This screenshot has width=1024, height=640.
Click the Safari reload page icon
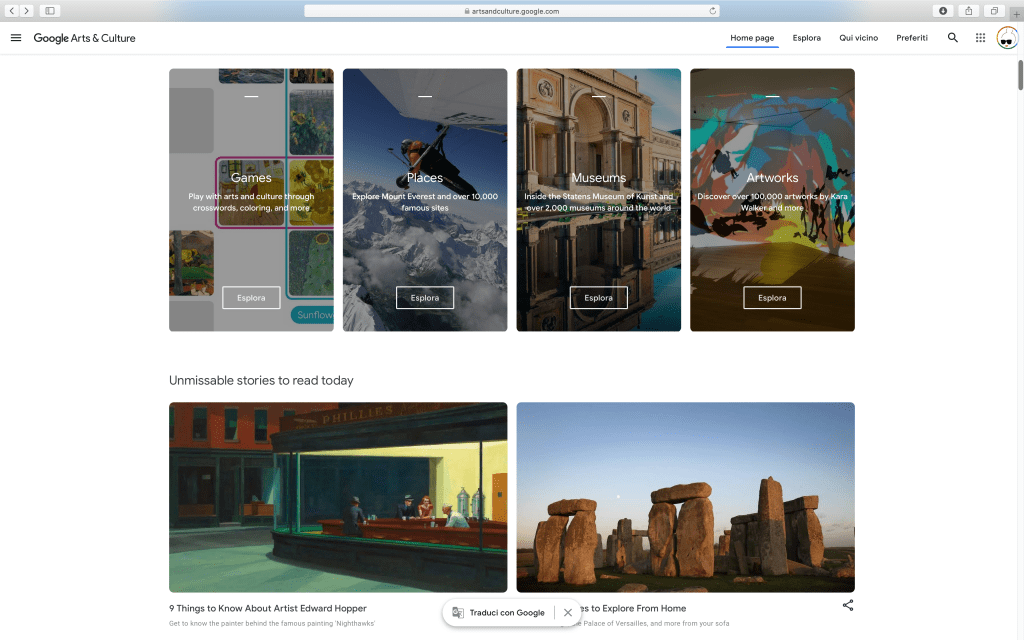tap(713, 11)
